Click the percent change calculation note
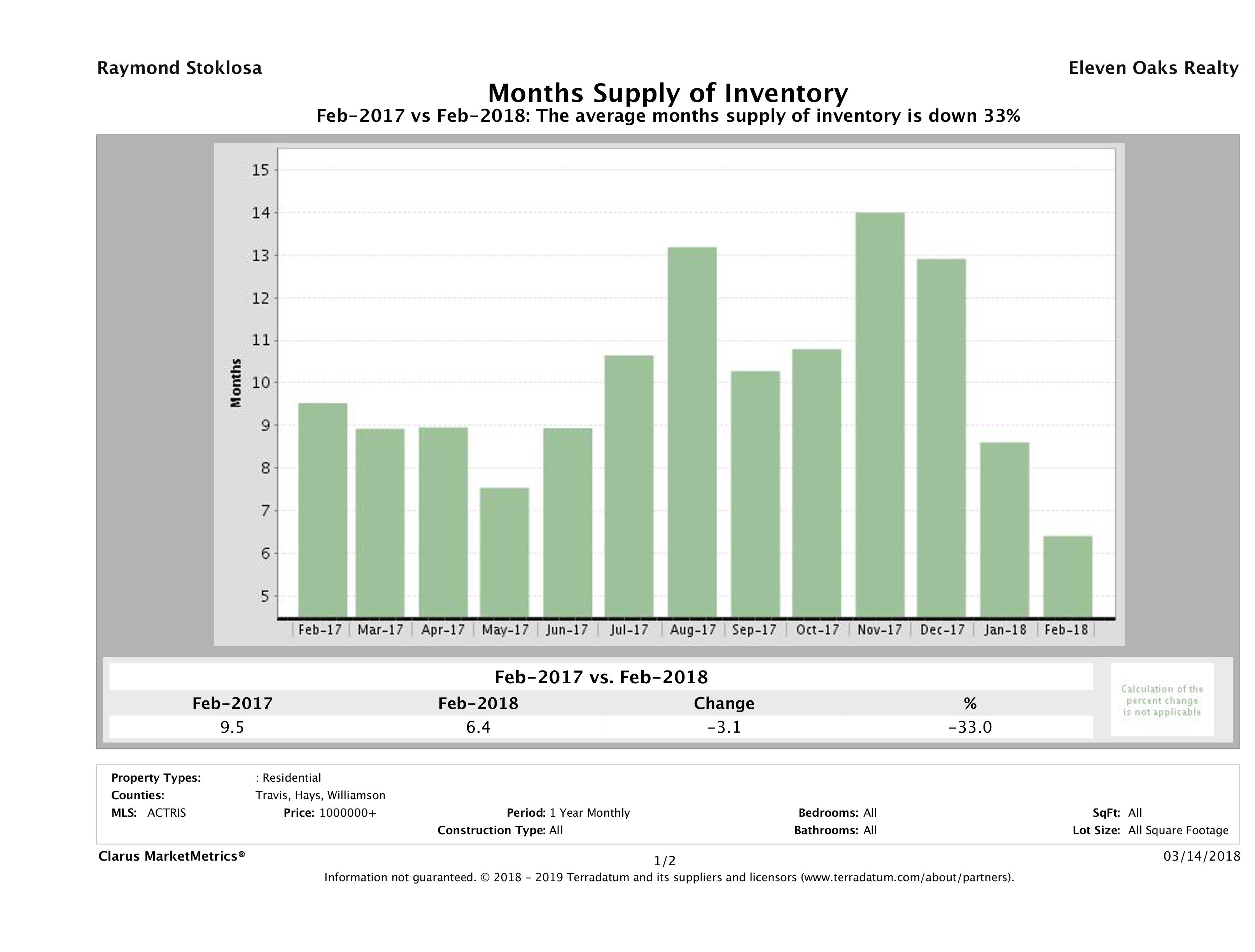Screen dimensions: 1255x952 coord(1162,700)
